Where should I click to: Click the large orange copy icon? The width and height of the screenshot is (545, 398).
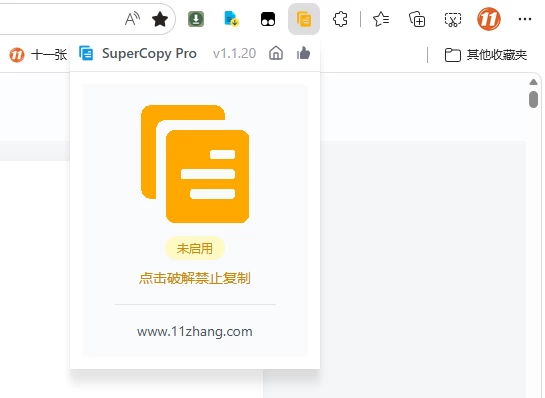195,164
